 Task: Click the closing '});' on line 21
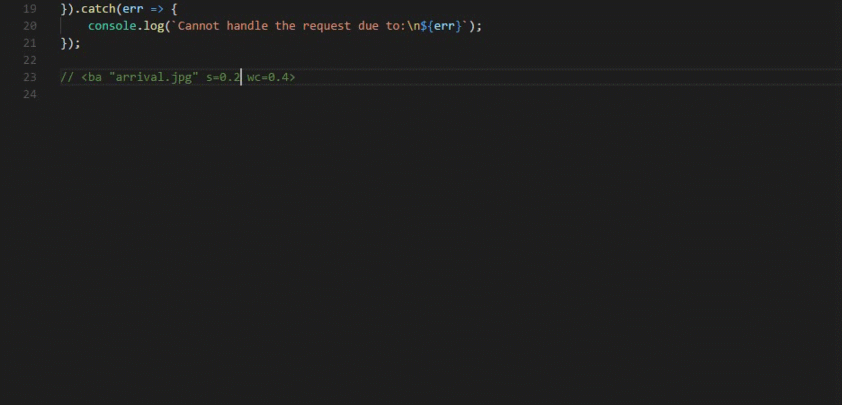(70, 43)
